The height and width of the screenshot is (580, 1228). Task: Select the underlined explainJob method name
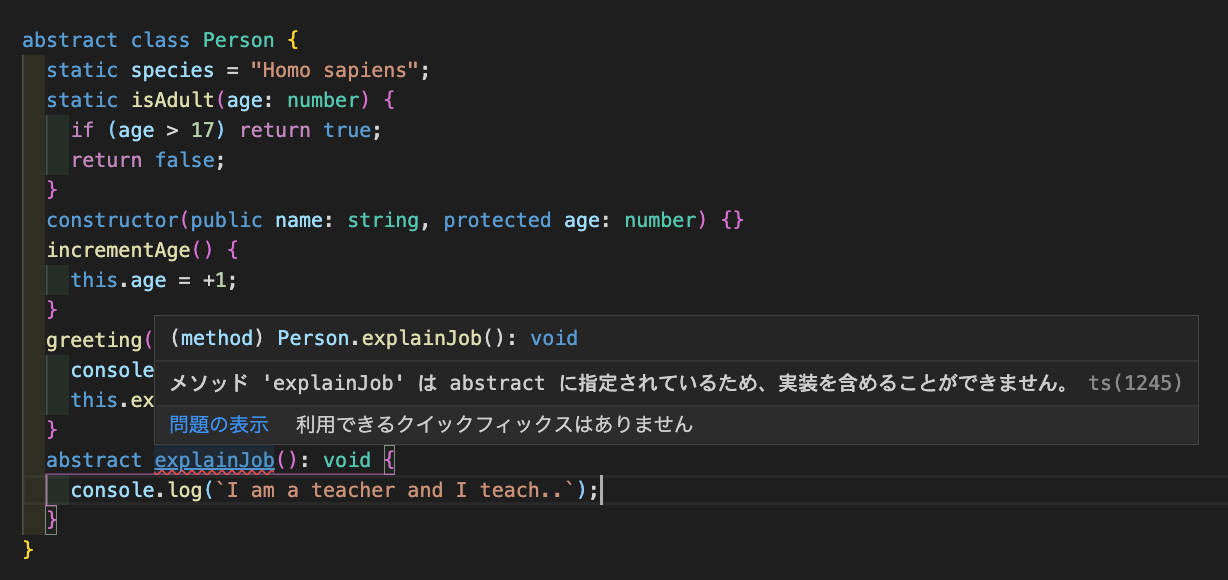point(214,460)
